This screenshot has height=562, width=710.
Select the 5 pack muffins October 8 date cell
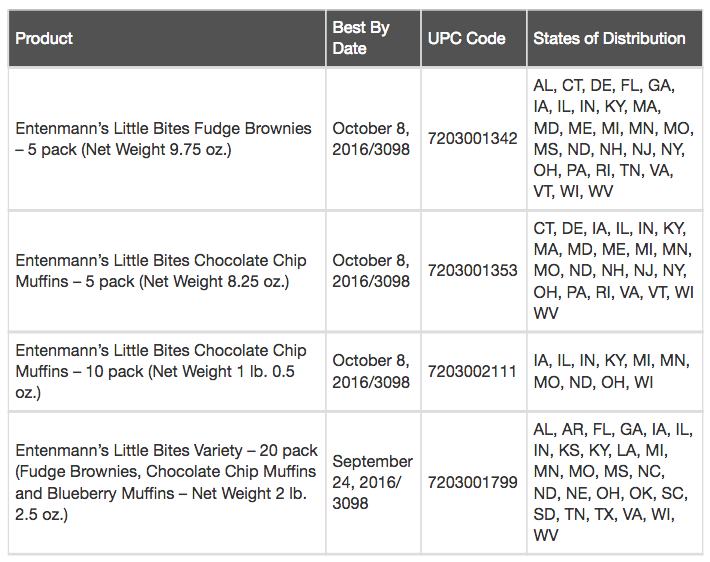tap(373, 271)
